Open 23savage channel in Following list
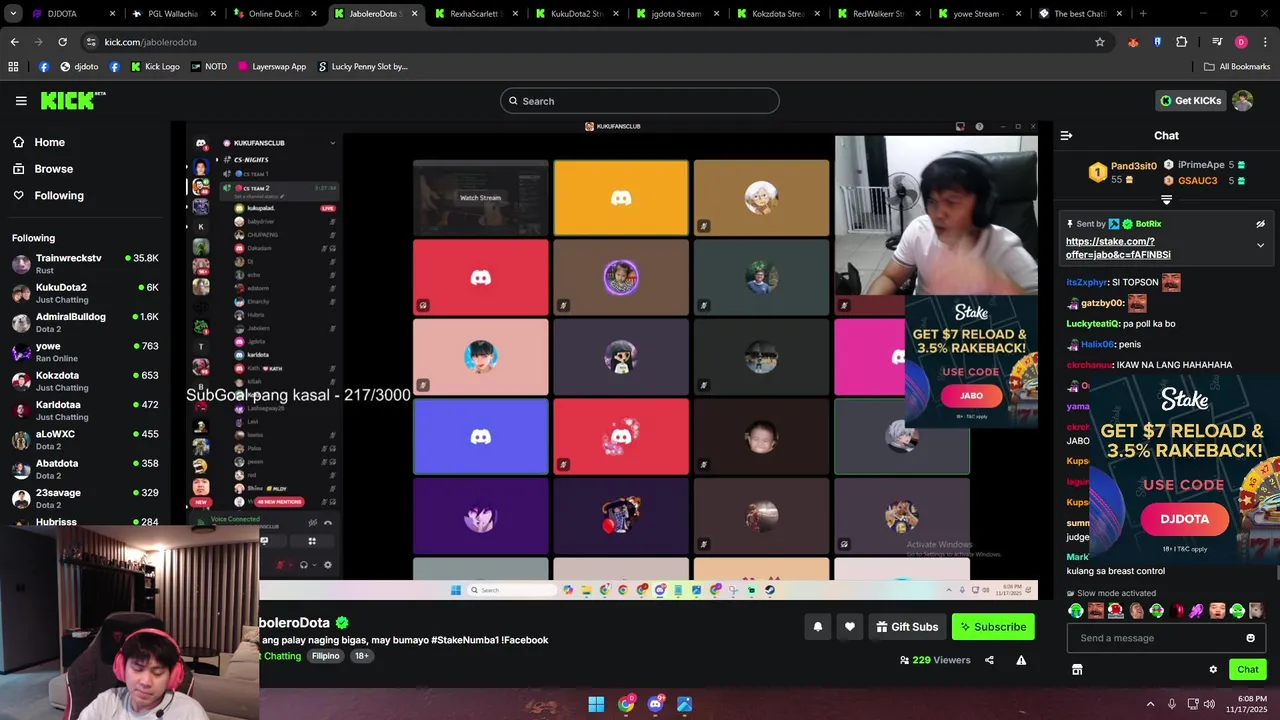 coord(85,498)
